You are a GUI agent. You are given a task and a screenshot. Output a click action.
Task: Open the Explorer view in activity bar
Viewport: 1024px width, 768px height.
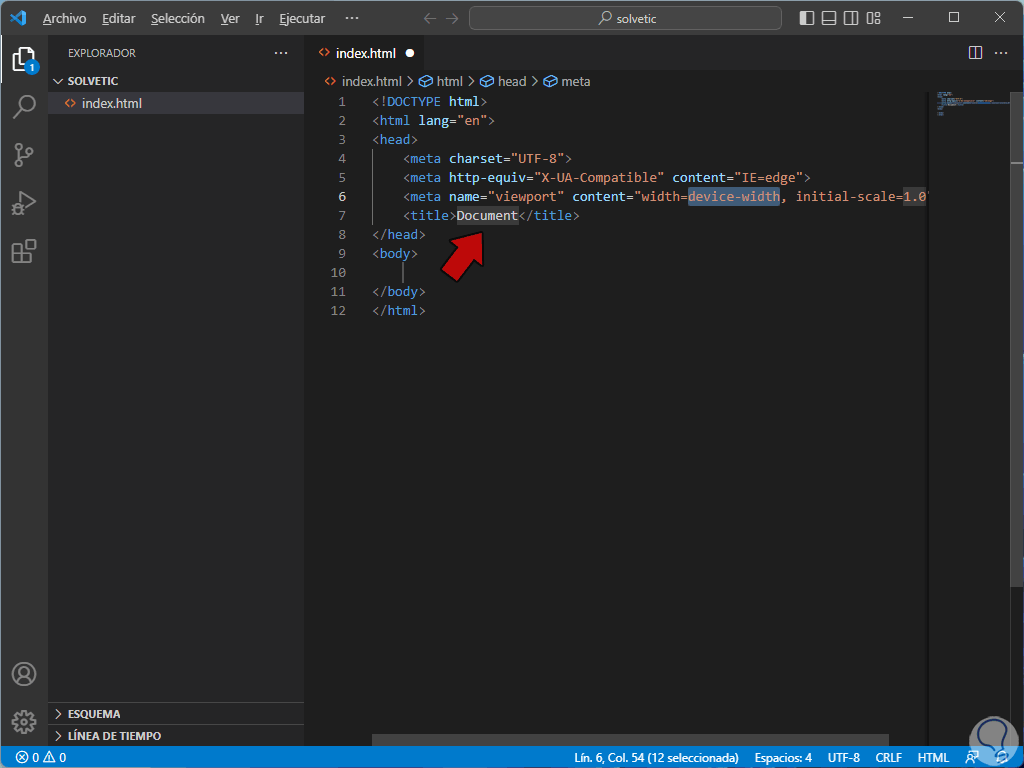tap(23, 58)
